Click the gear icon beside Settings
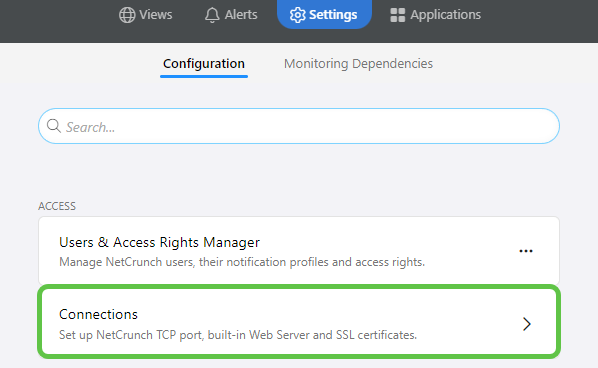The image size is (598, 368). [297, 15]
